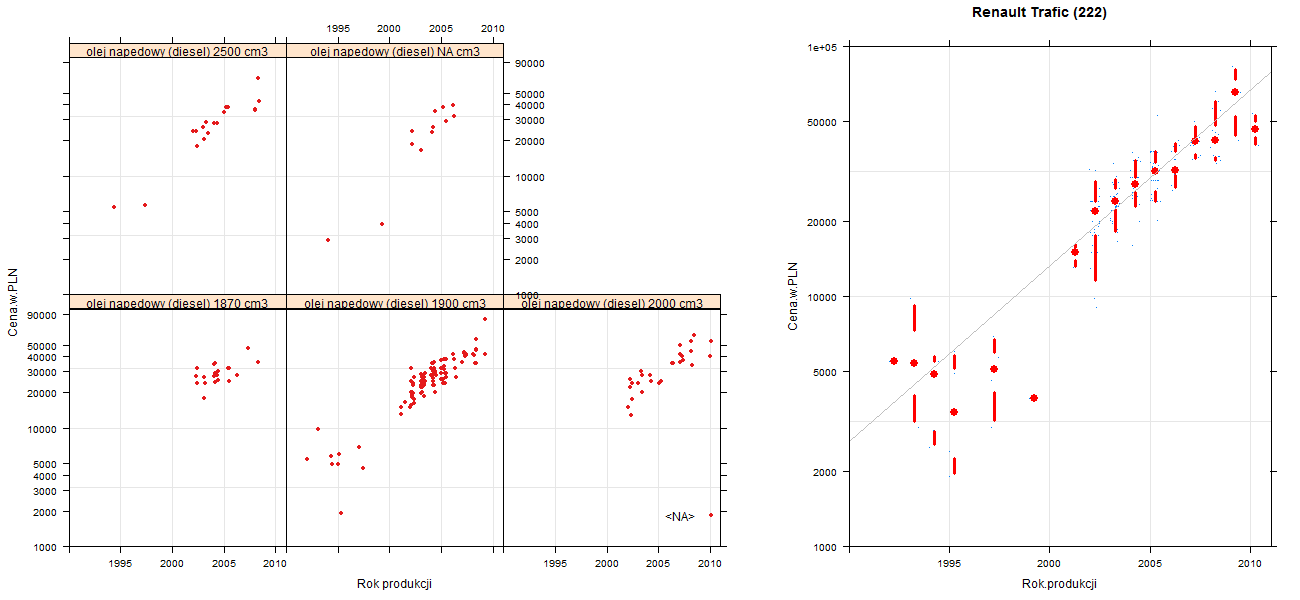Click the "1995" x-axis tick on the Renault Trafic chart

tap(949, 565)
